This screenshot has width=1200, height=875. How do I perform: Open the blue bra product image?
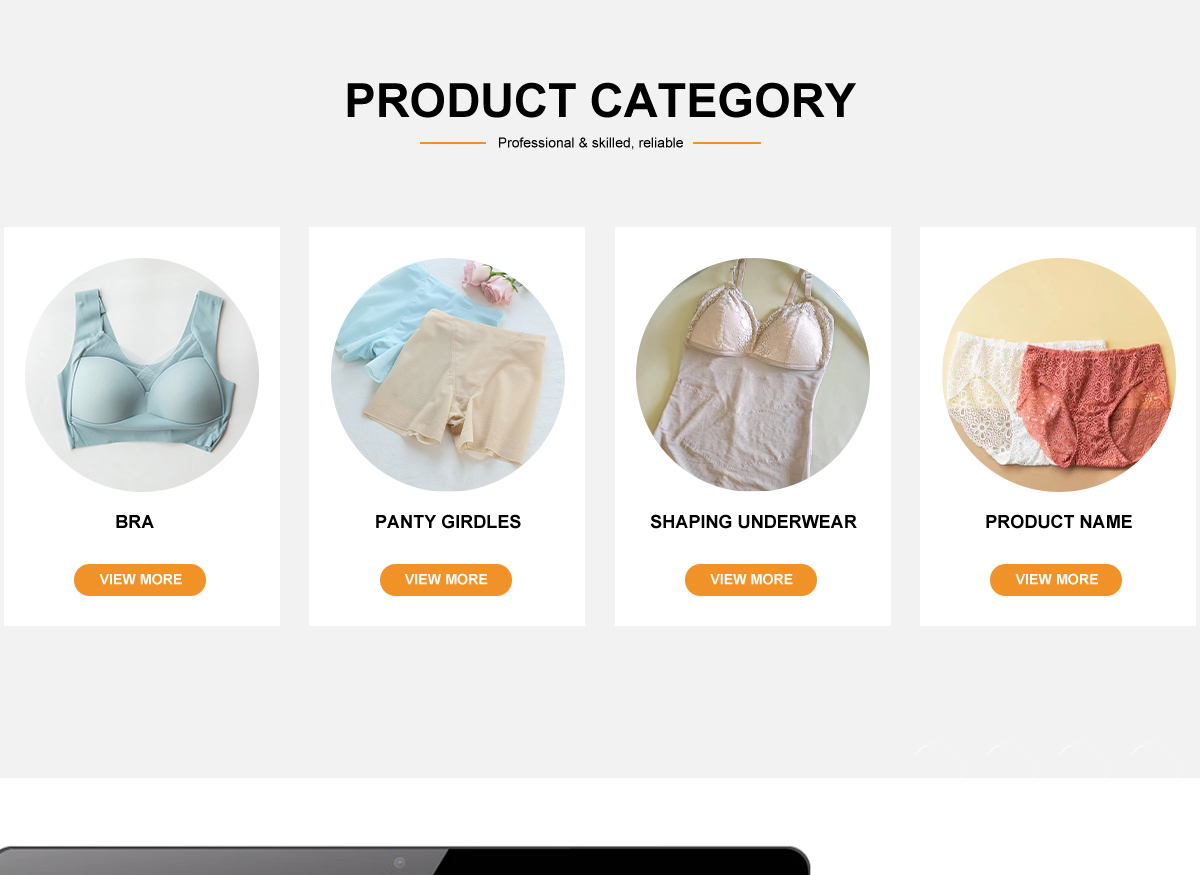click(142, 375)
